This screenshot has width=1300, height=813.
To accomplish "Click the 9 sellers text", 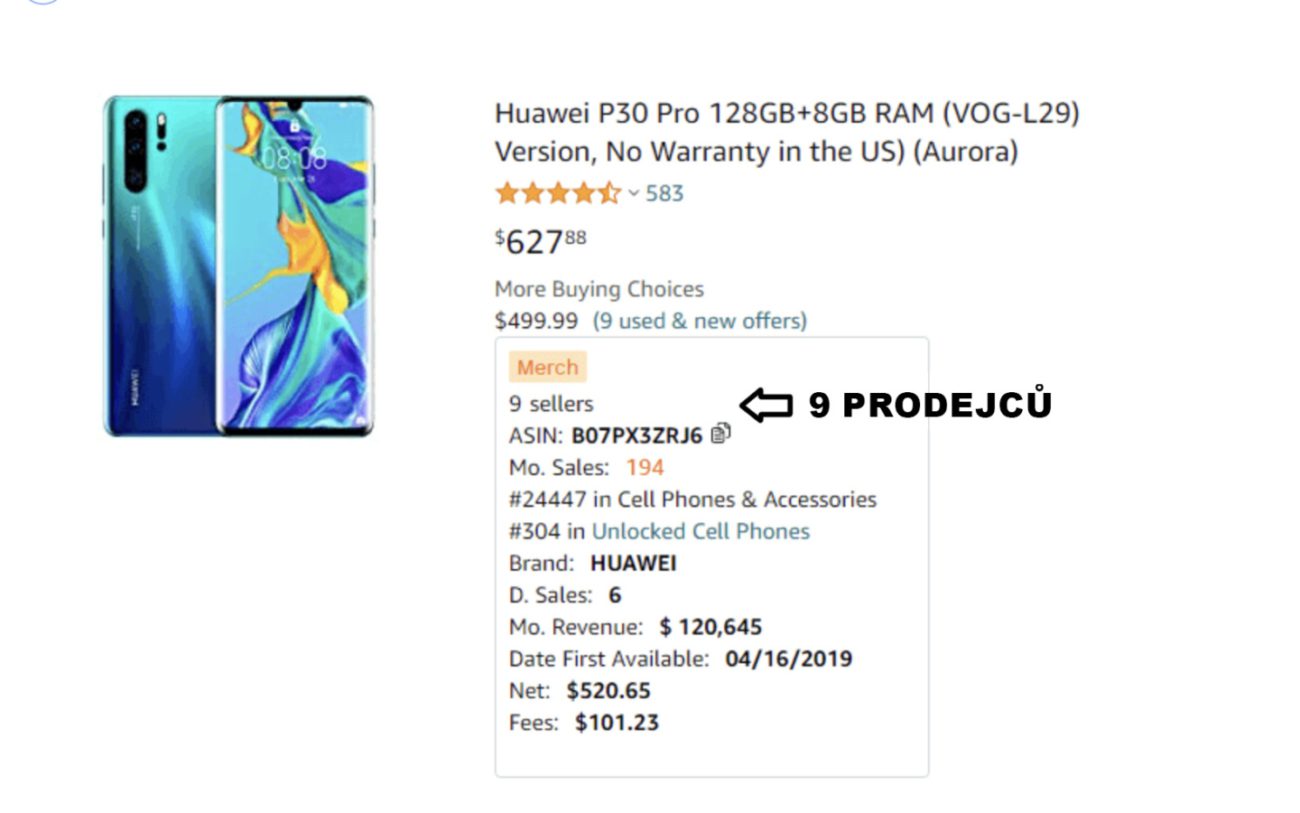I will 551,404.
